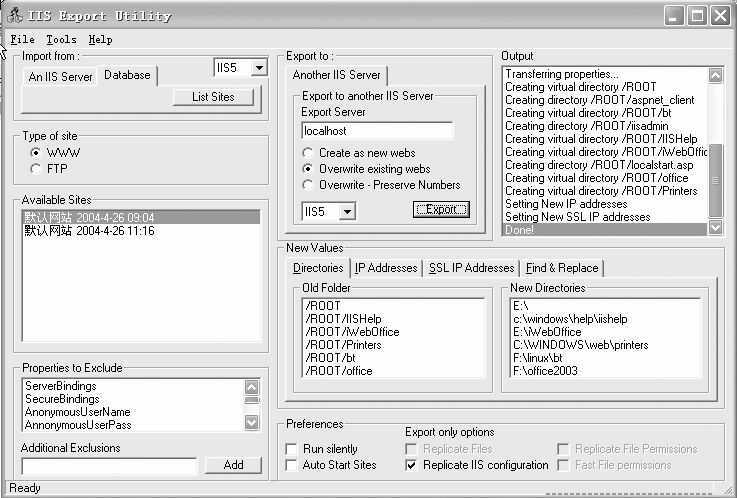Switch to the IP Addresses tab
This screenshot has width=737, height=498.
[x=386, y=268]
